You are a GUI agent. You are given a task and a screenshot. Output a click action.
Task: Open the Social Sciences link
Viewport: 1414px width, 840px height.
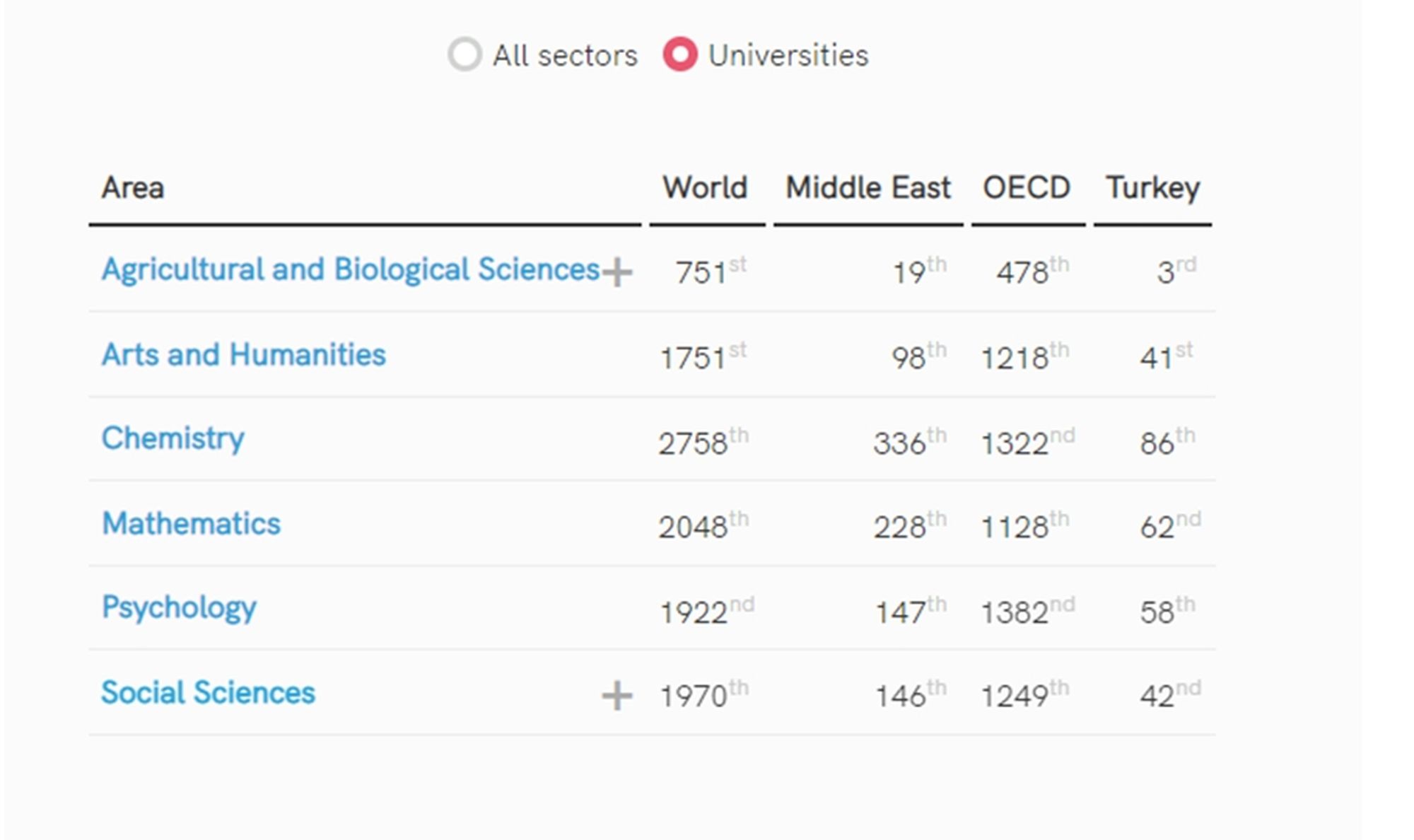click(208, 692)
